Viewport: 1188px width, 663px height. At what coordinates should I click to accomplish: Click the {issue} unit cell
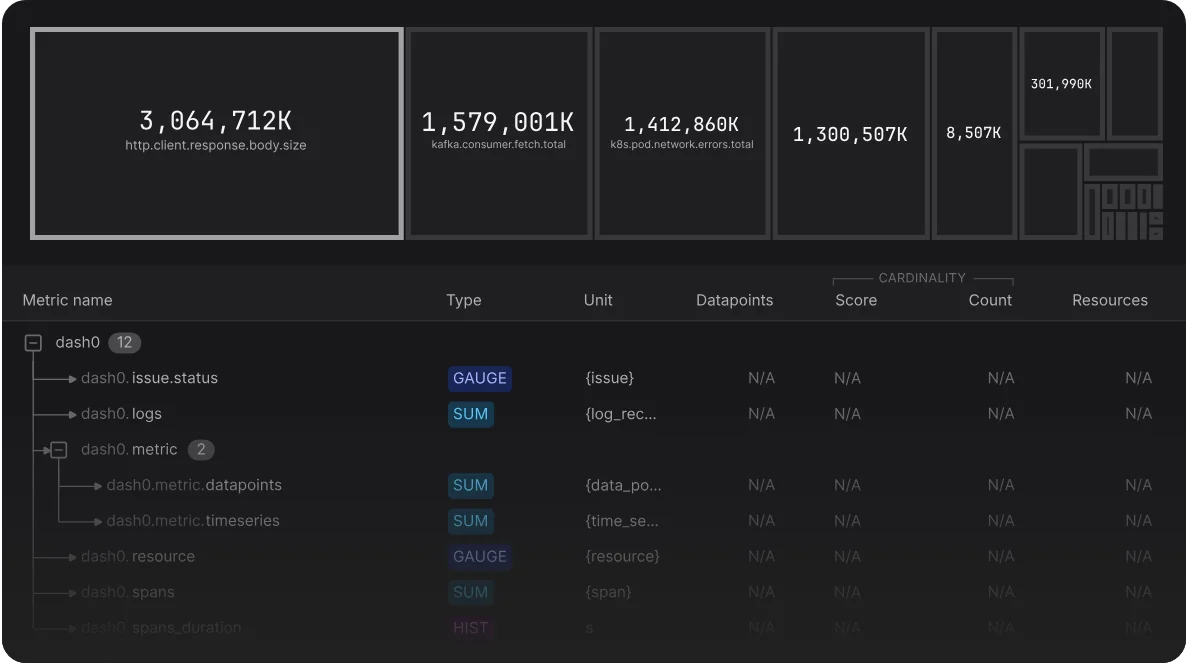pos(609,378)
